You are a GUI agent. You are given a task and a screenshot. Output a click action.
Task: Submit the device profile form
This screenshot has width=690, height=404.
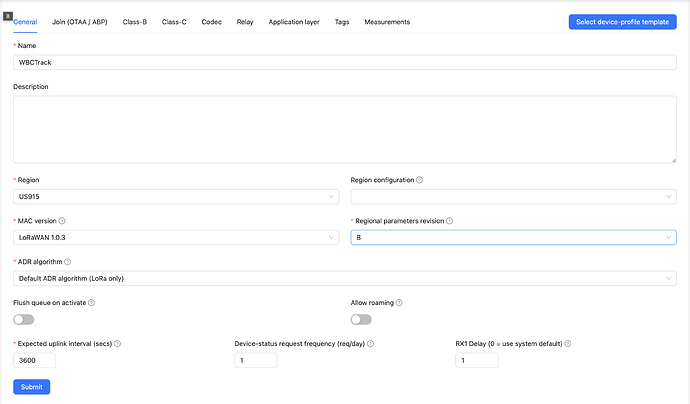tap(31, 387)
